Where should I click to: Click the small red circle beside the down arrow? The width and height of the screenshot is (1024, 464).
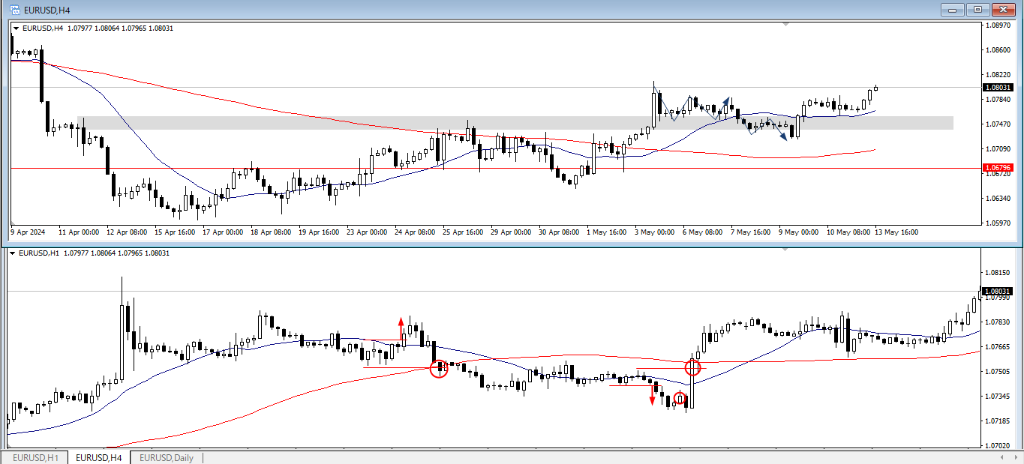679,399
